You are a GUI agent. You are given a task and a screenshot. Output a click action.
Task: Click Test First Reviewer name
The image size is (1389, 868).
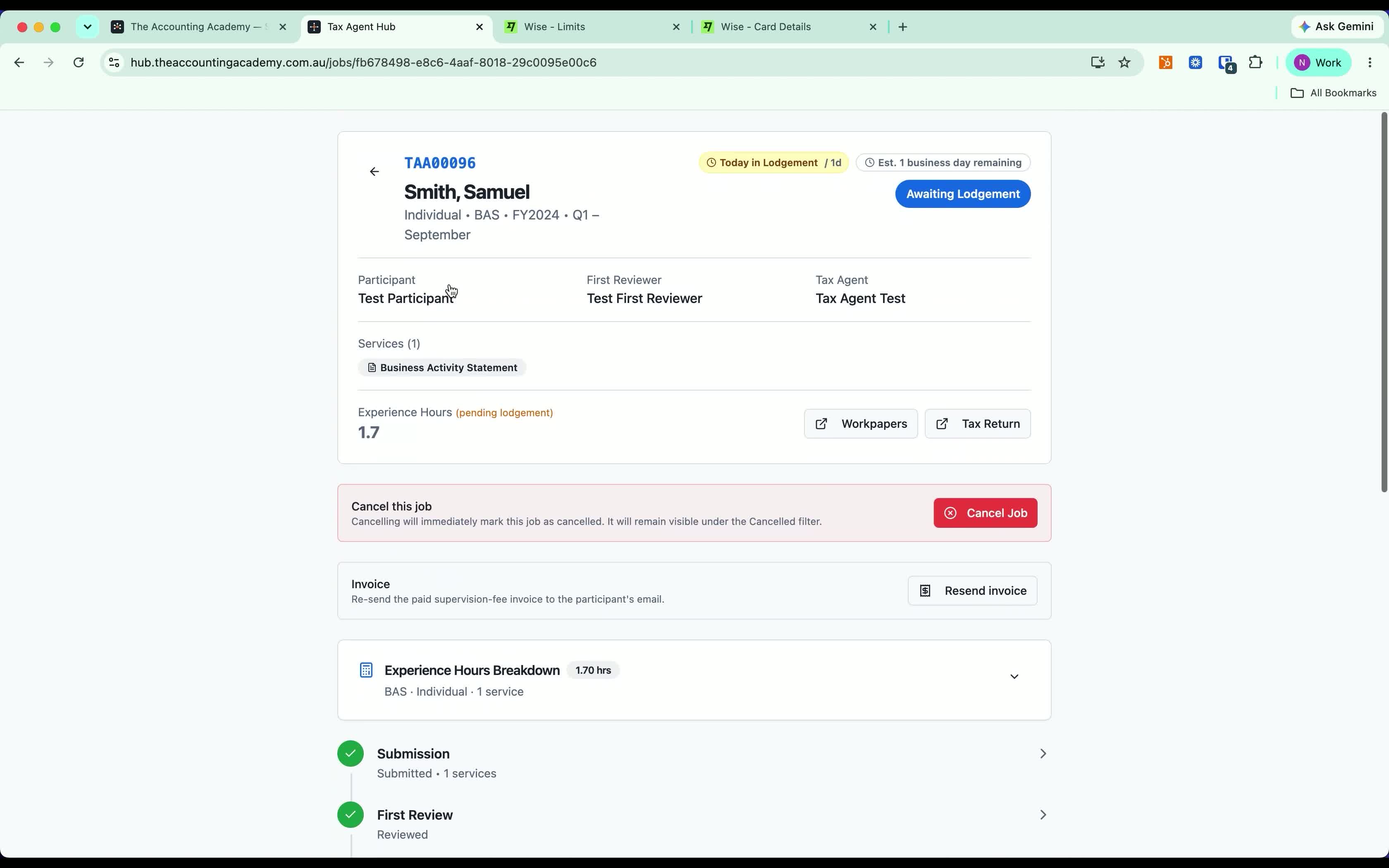tap(644, 298)
